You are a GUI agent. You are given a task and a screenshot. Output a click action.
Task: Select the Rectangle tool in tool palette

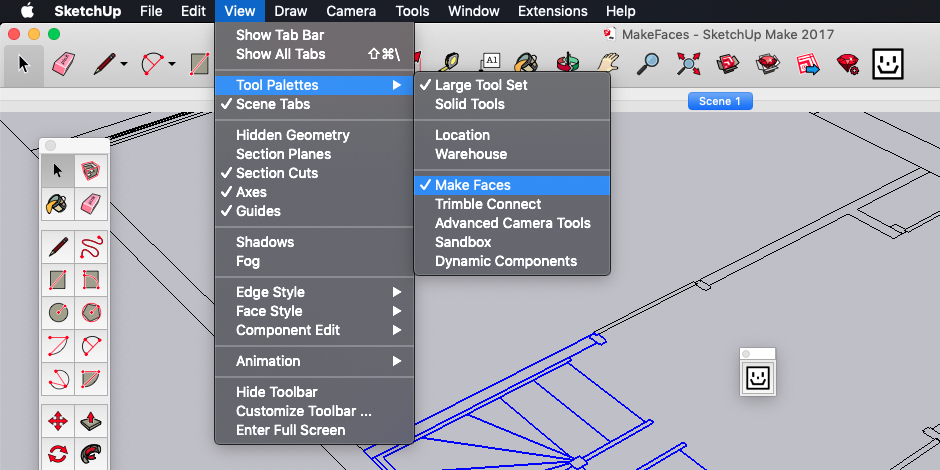[58, 280]
